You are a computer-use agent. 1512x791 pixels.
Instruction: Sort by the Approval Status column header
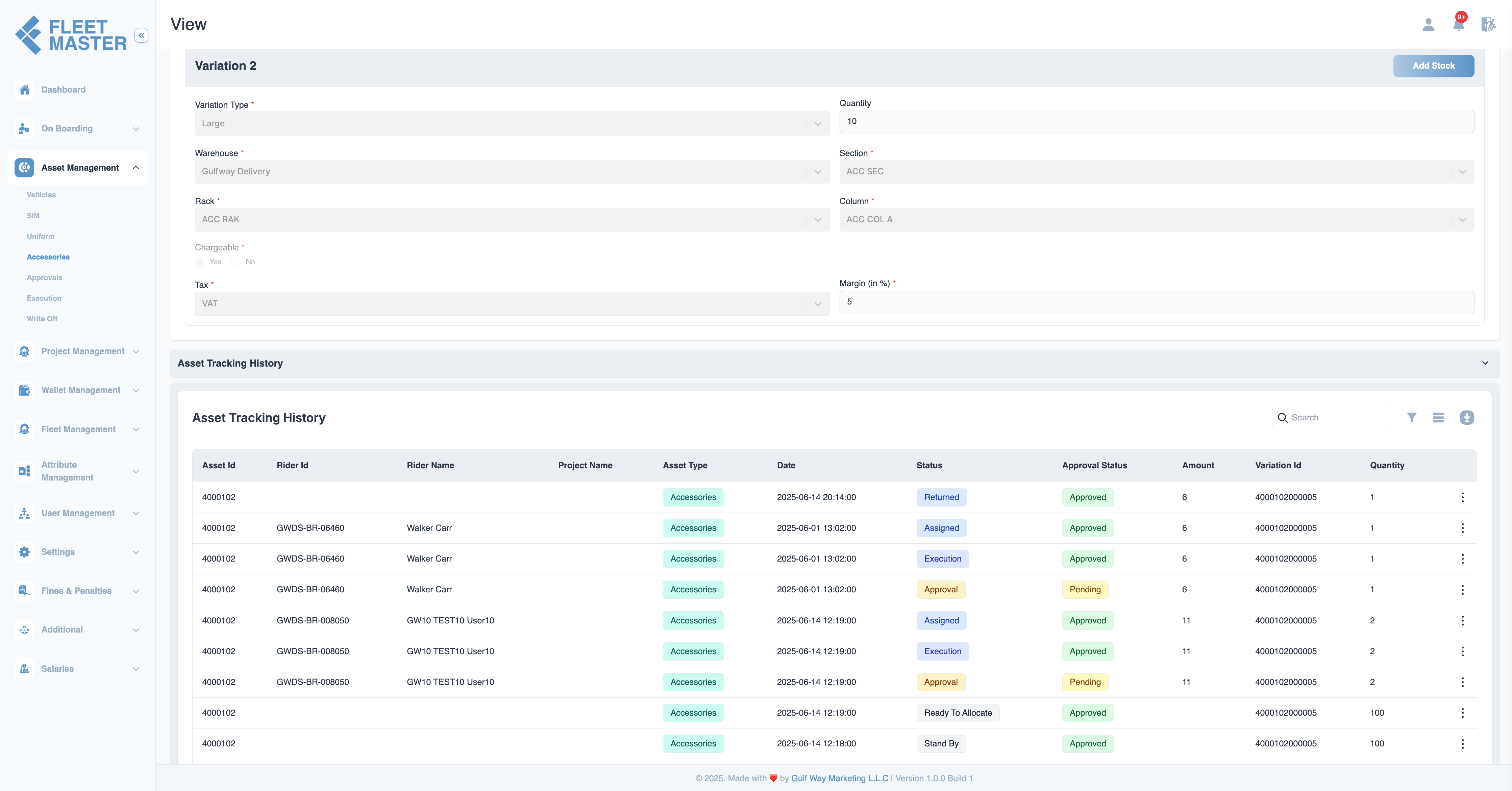[1094, 465]
